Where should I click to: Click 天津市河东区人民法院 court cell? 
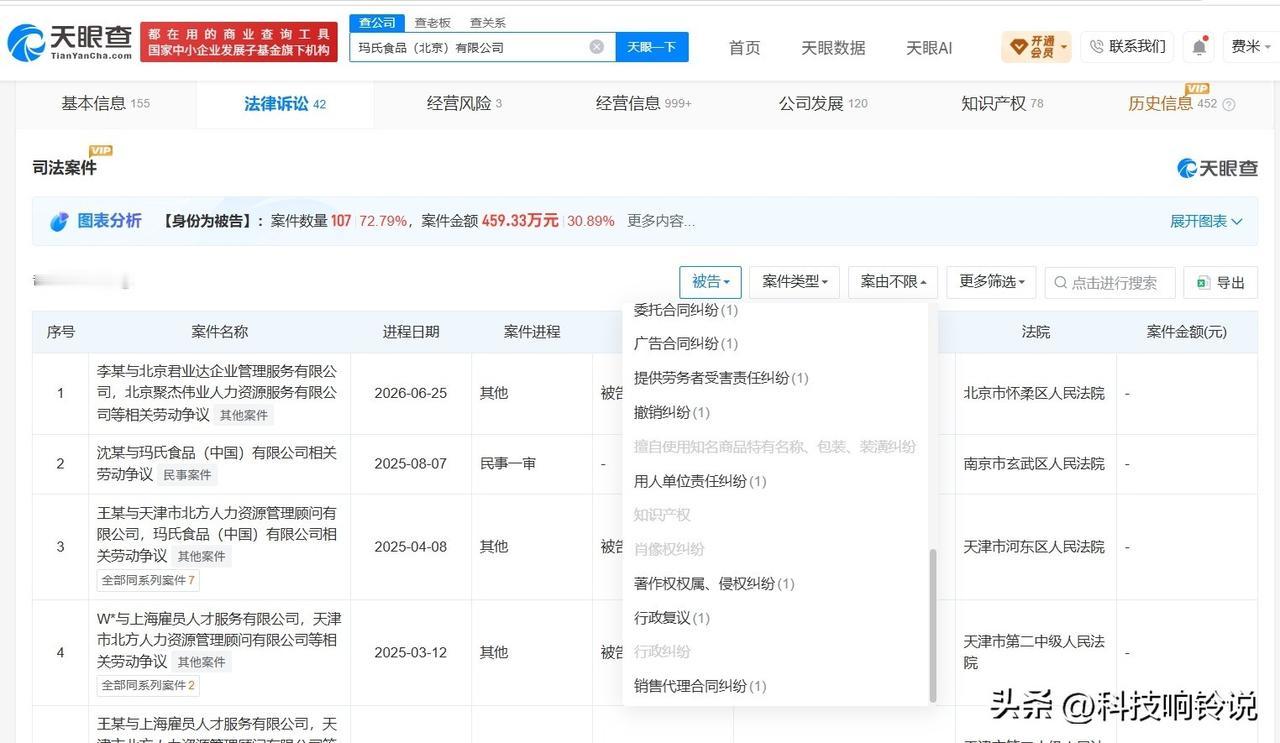(x=1034, y=547)
